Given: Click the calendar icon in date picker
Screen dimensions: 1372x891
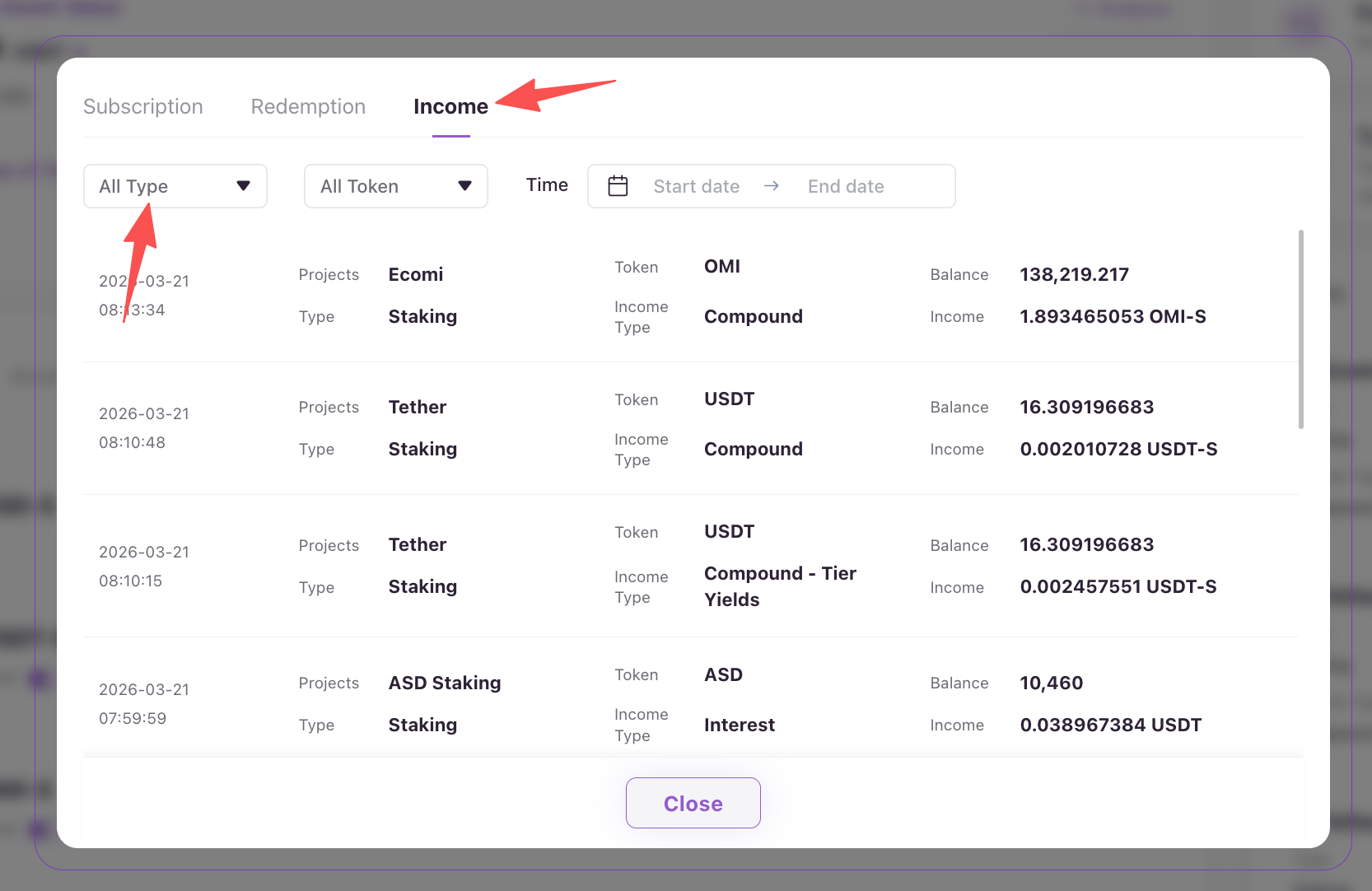Looking at the screenshot, I should coord(618,186).
